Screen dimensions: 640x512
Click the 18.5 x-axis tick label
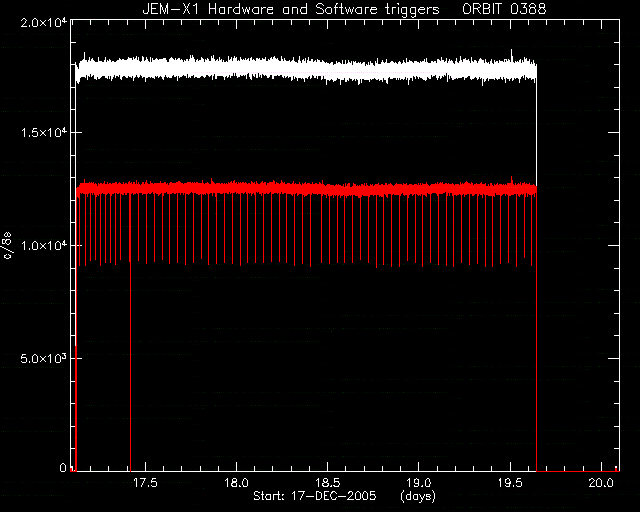click(x=328, y=483)
